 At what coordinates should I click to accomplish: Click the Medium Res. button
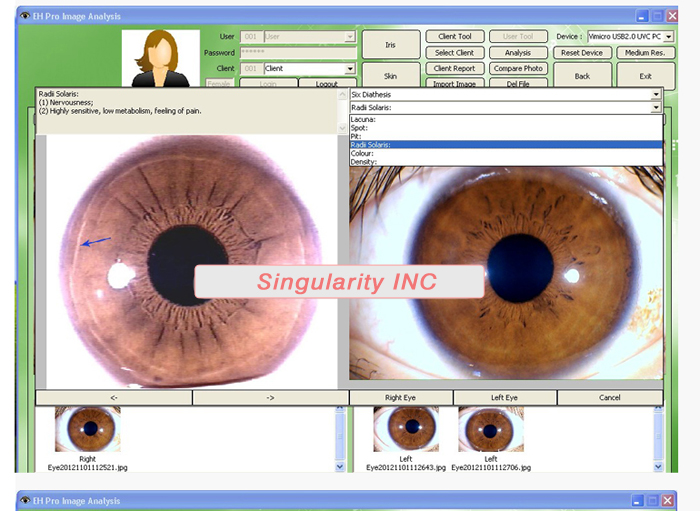point(646,53)
